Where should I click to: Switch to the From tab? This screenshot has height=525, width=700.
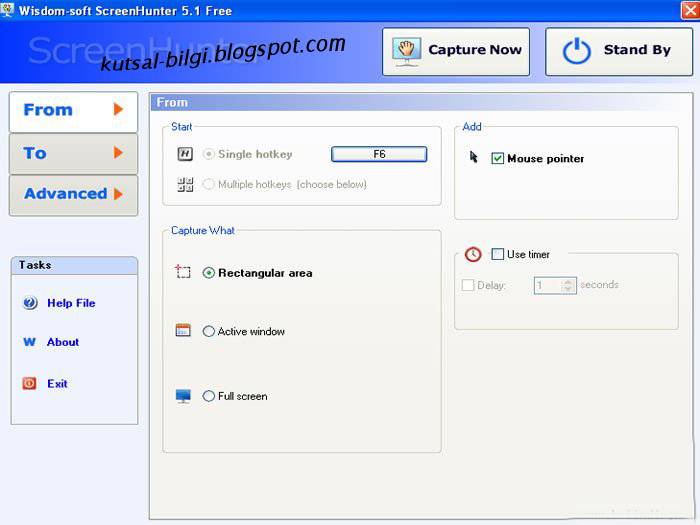click(x=73, y=112)
